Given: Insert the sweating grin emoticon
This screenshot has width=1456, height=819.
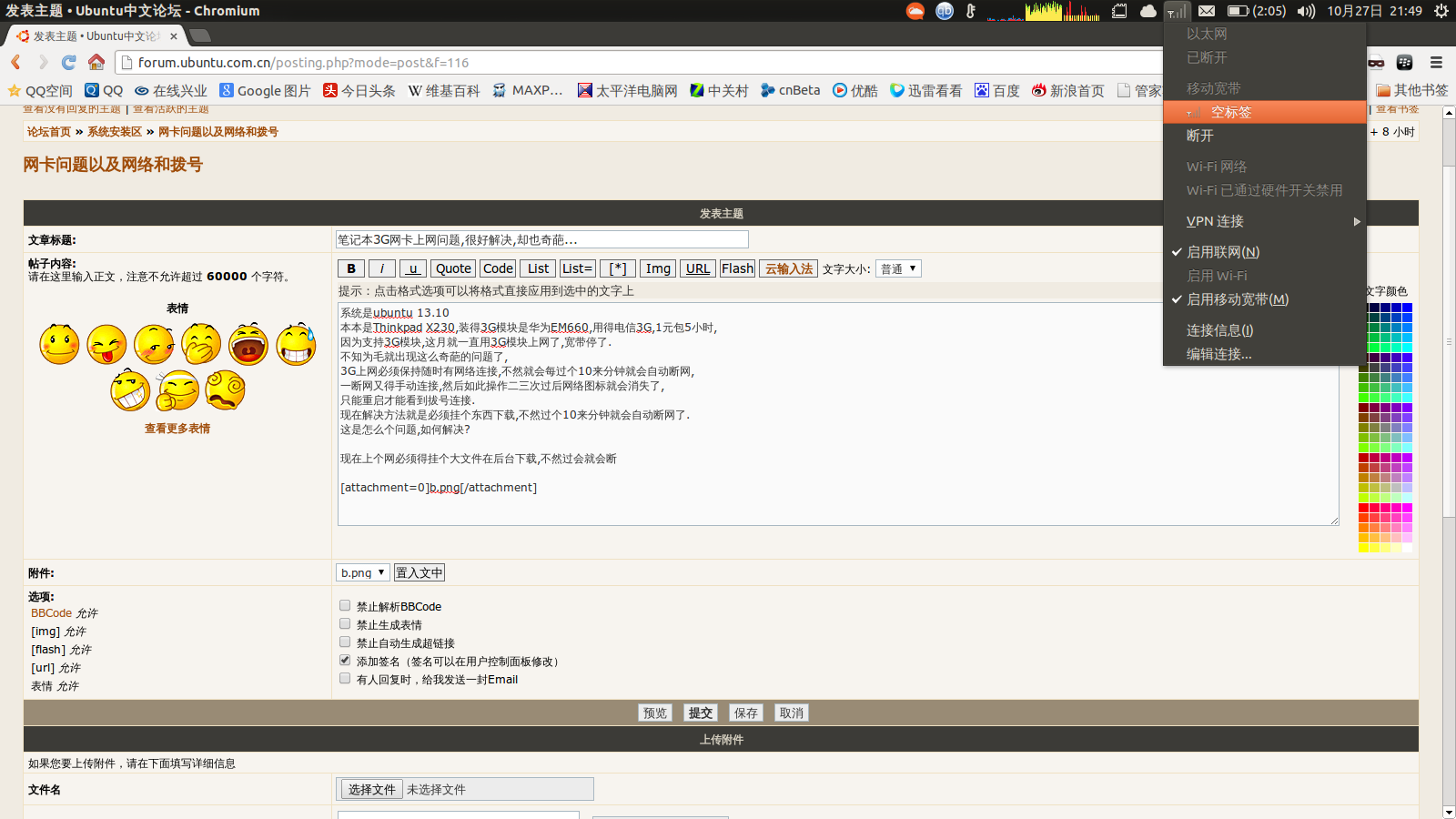Looking at the screenshot, I should (296, 344).
